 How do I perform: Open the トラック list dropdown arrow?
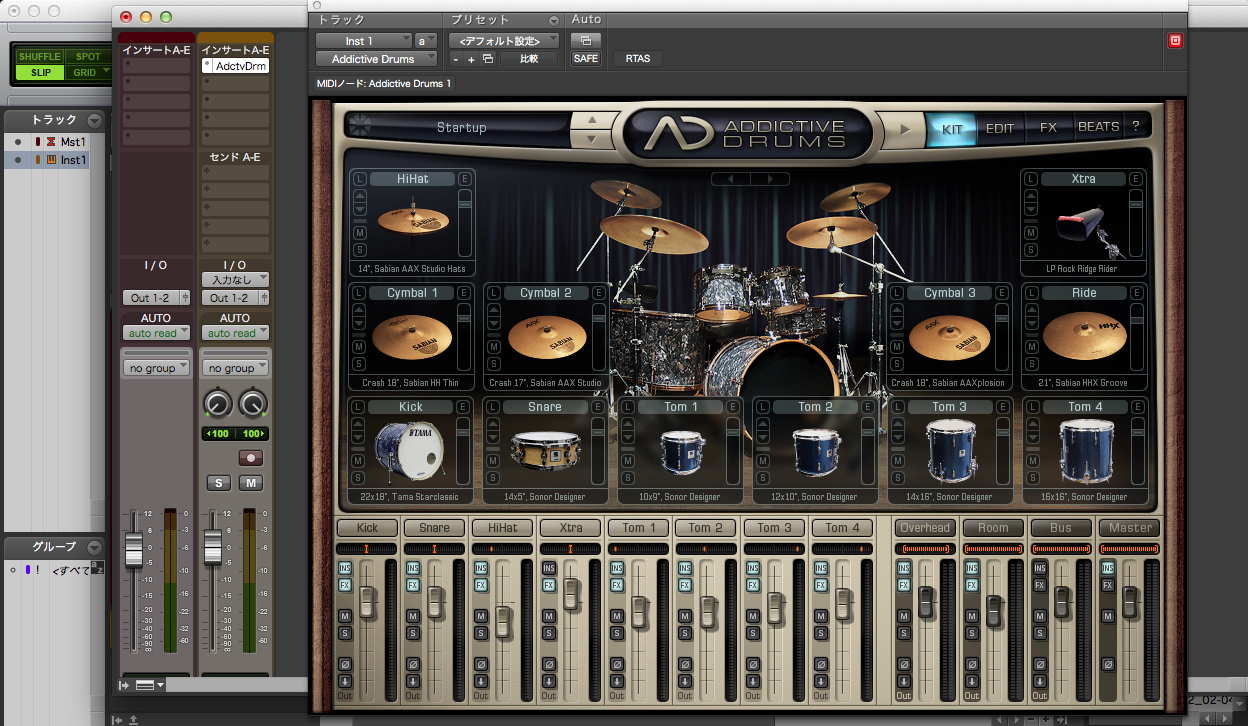[95, 120]
